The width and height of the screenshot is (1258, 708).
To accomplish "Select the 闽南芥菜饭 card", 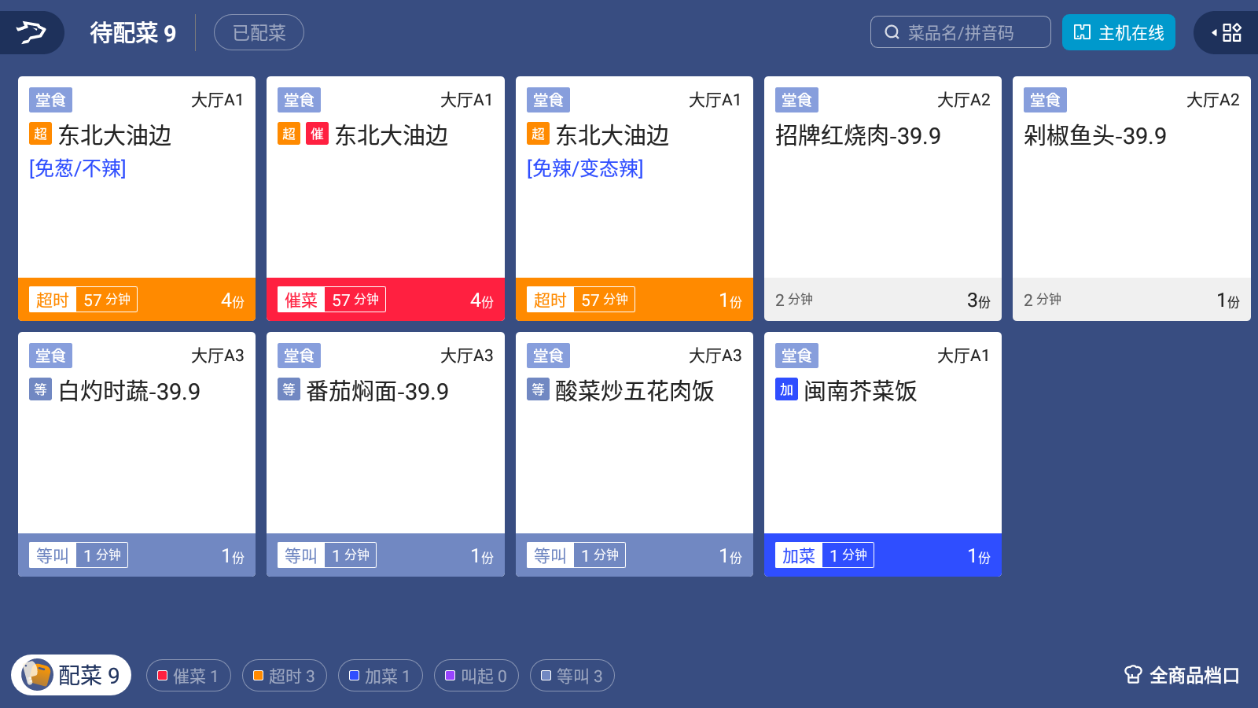I will point(882,455).
